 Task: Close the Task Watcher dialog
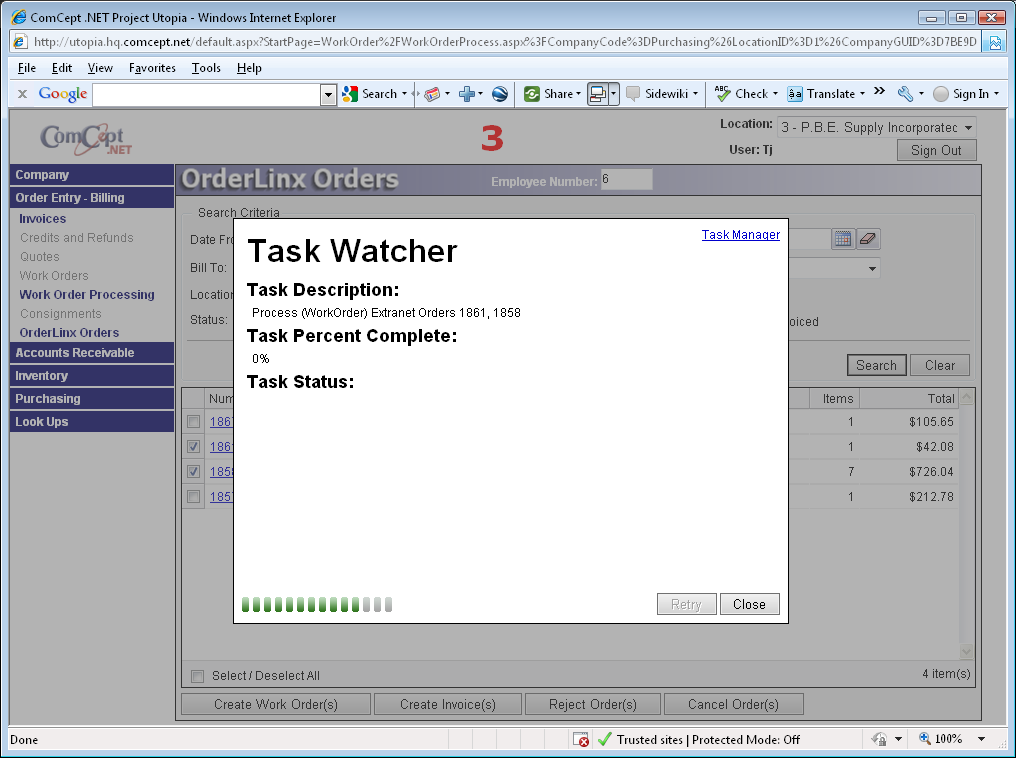click(749, 604)
